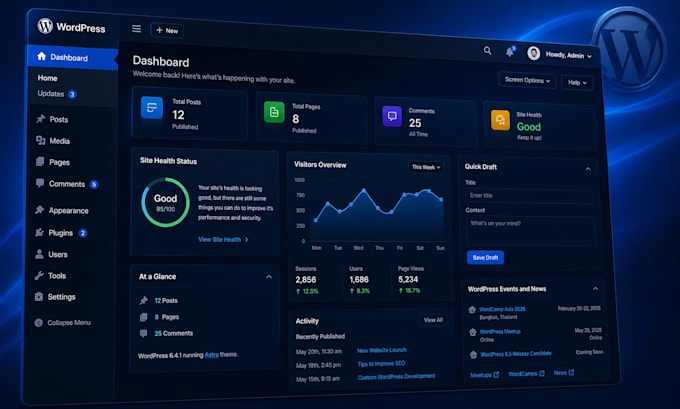The width and height of the screenshot is (680, 409).
Task: Click the Pages icon in sidebar
Action: pos(40,161)
